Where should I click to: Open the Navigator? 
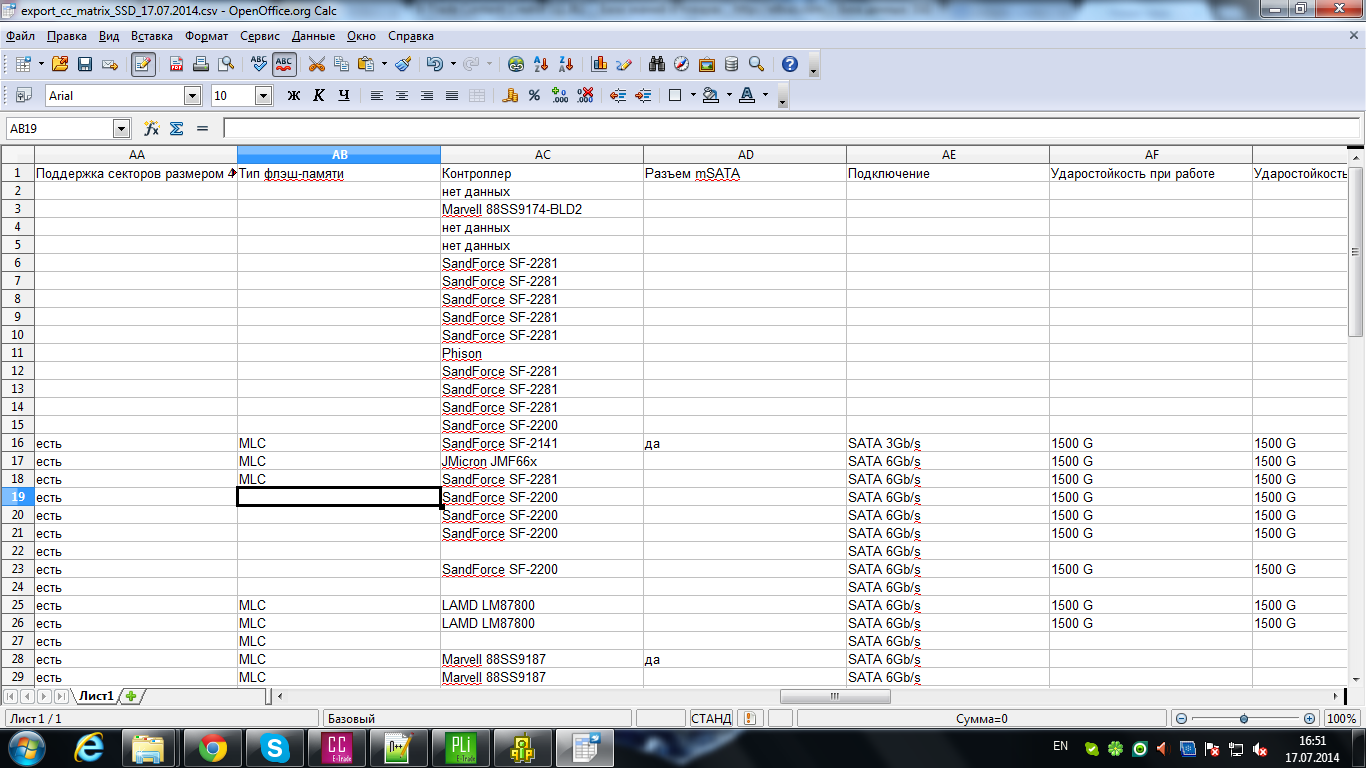pos(682,64)
